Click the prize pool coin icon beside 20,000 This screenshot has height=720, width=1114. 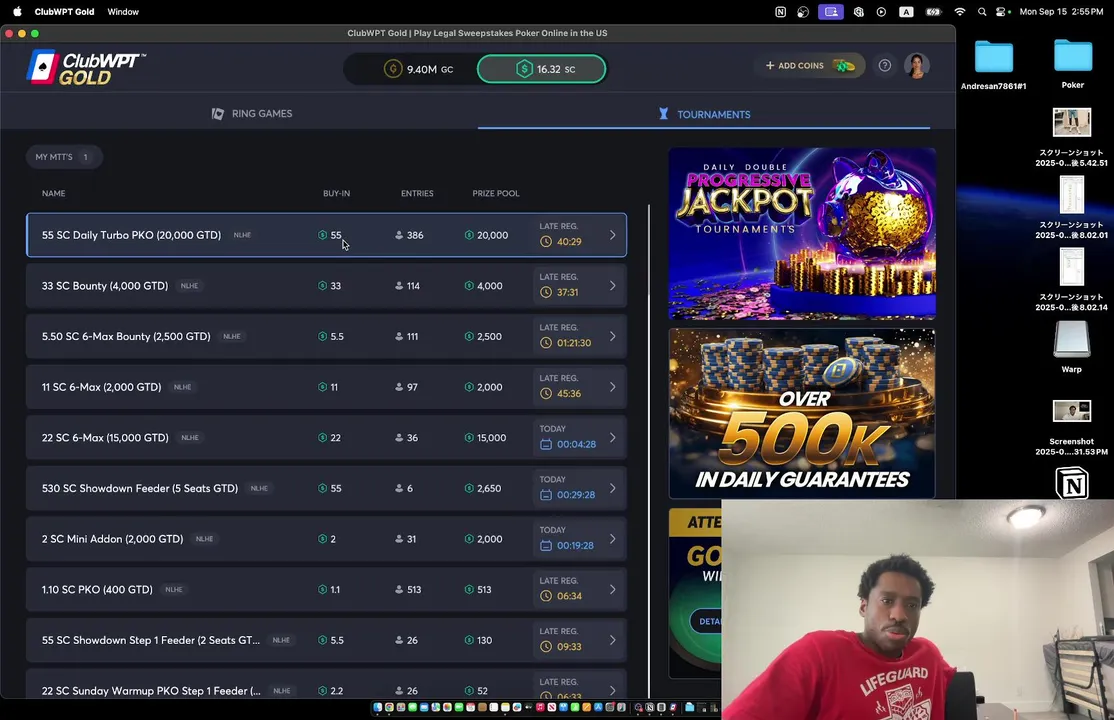(x=469, y=235)
